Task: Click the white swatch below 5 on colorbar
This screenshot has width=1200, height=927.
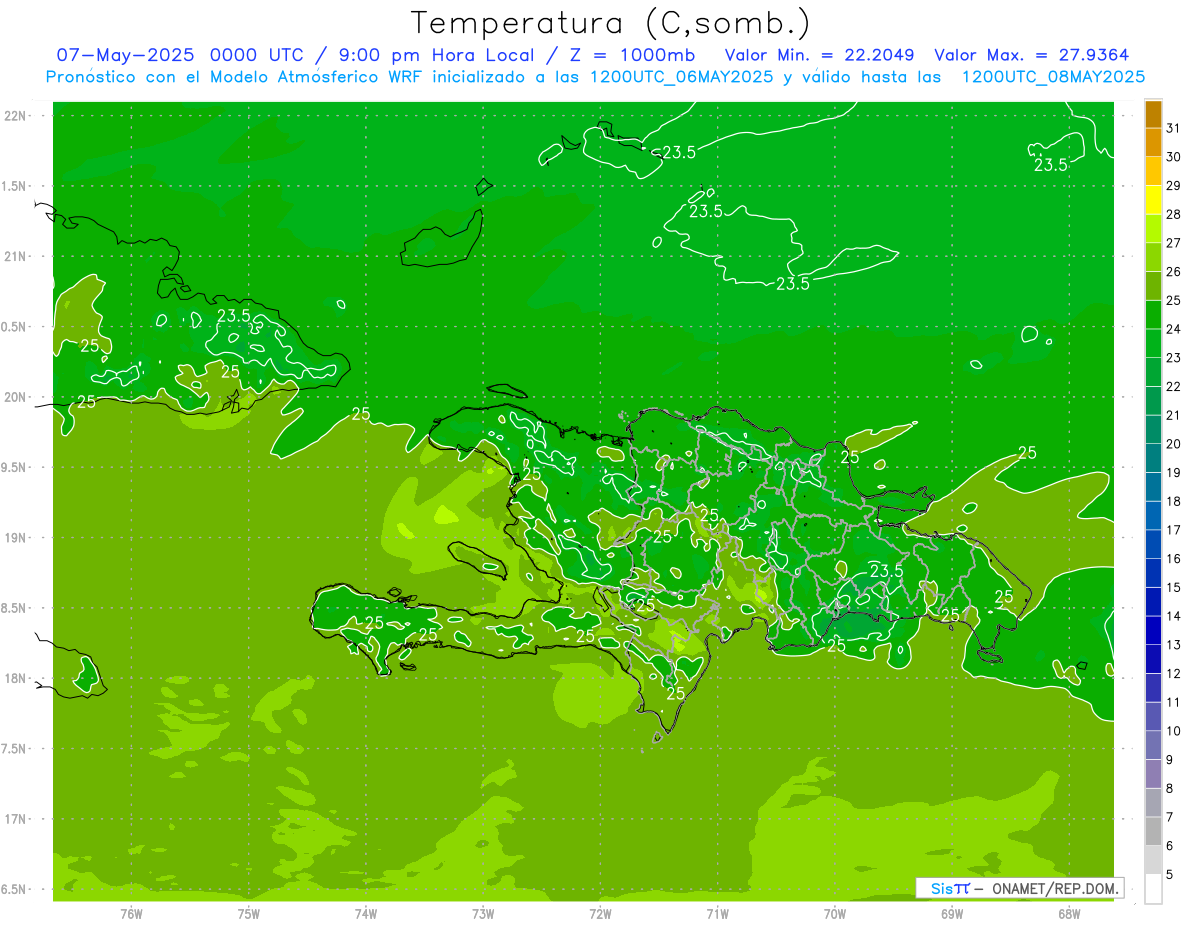Action: 1153,888
